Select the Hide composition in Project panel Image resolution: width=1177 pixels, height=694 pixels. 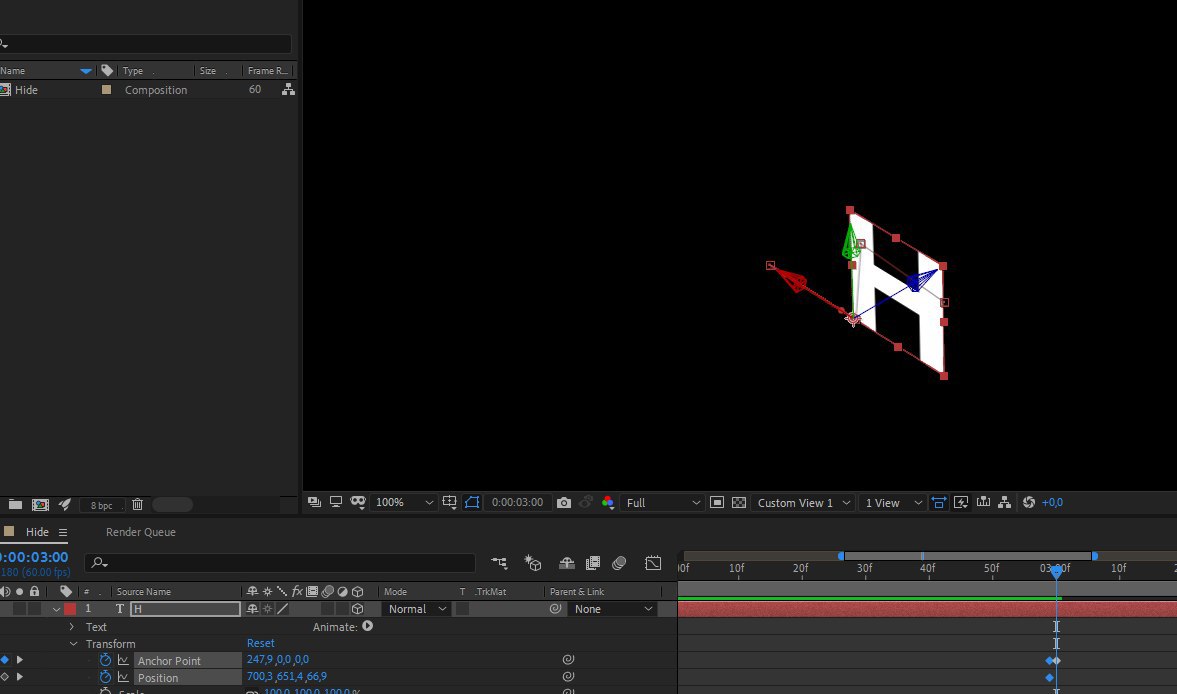[26, 89]
